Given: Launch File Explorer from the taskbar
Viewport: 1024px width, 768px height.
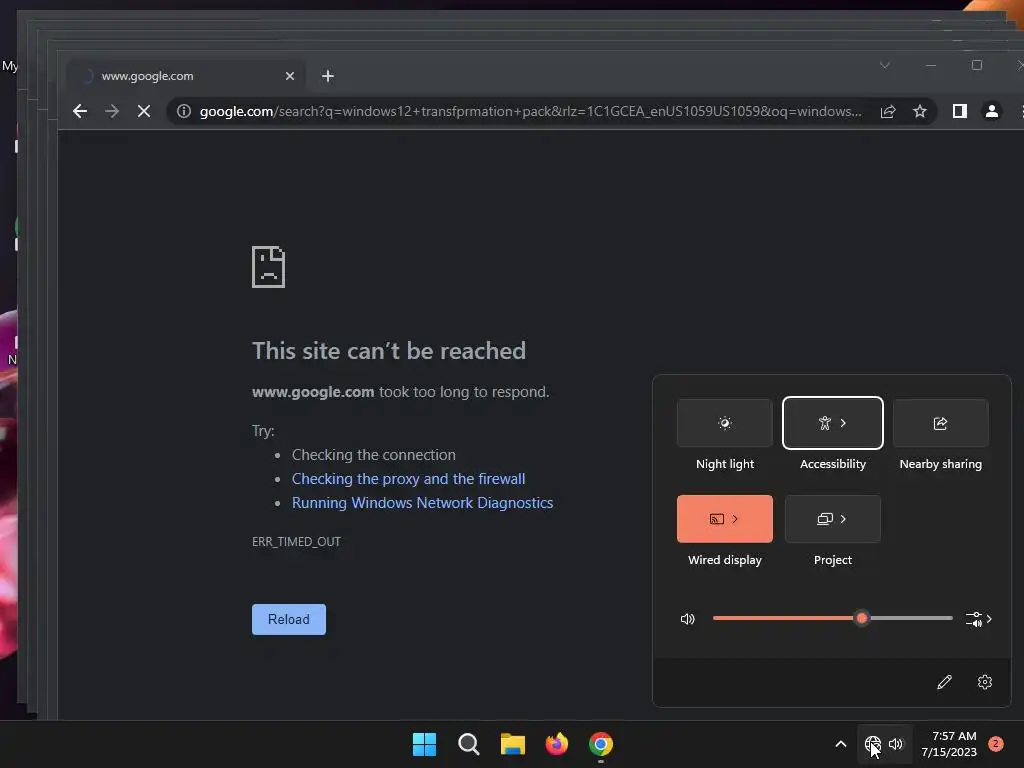Looking at the screenshot, I should [513, 744].
